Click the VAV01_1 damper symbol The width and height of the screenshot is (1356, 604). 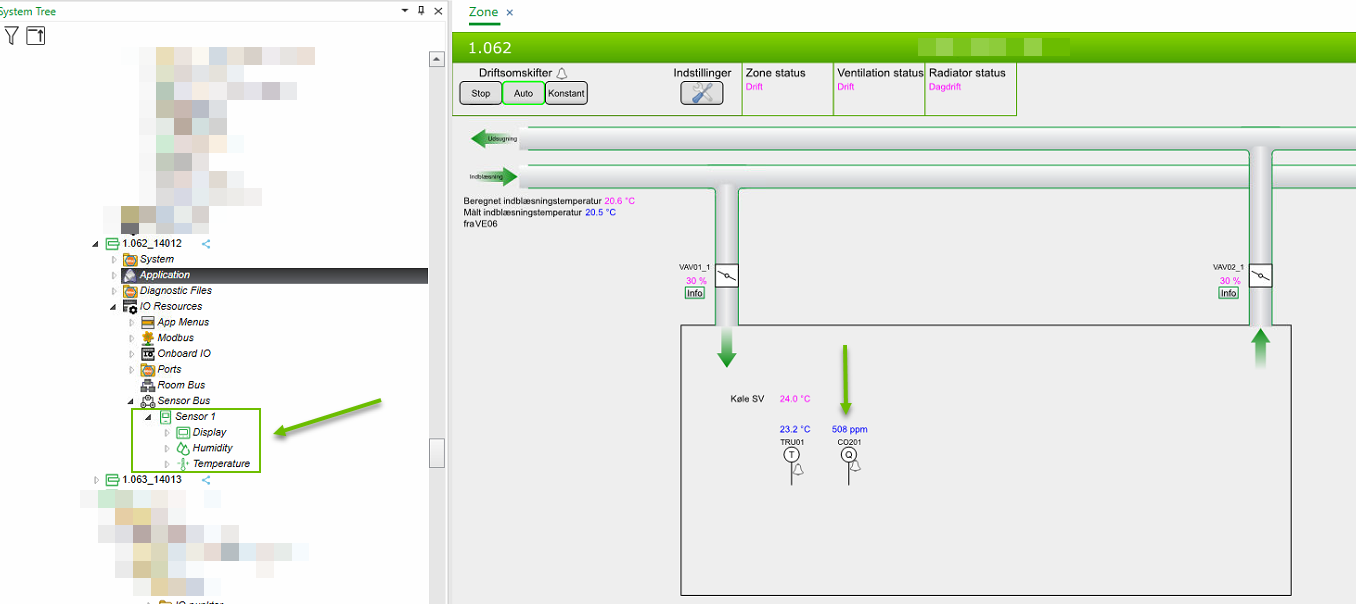pyautogui.click(x=727, y=276)
